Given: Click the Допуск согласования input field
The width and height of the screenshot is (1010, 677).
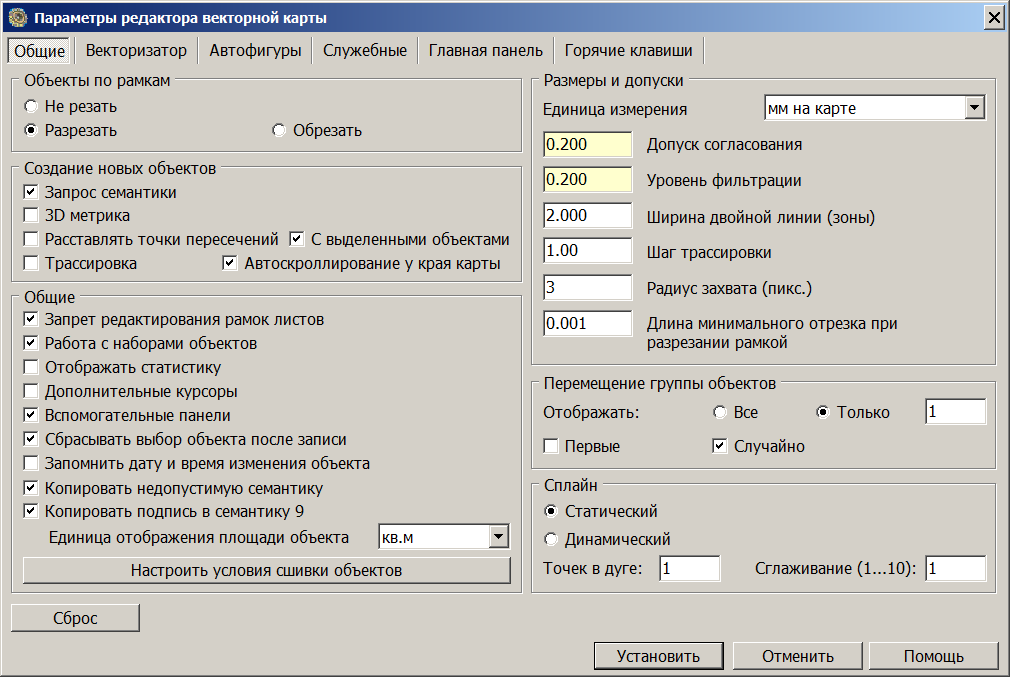Looking at the screenshot, I should (x=588, y=144).
